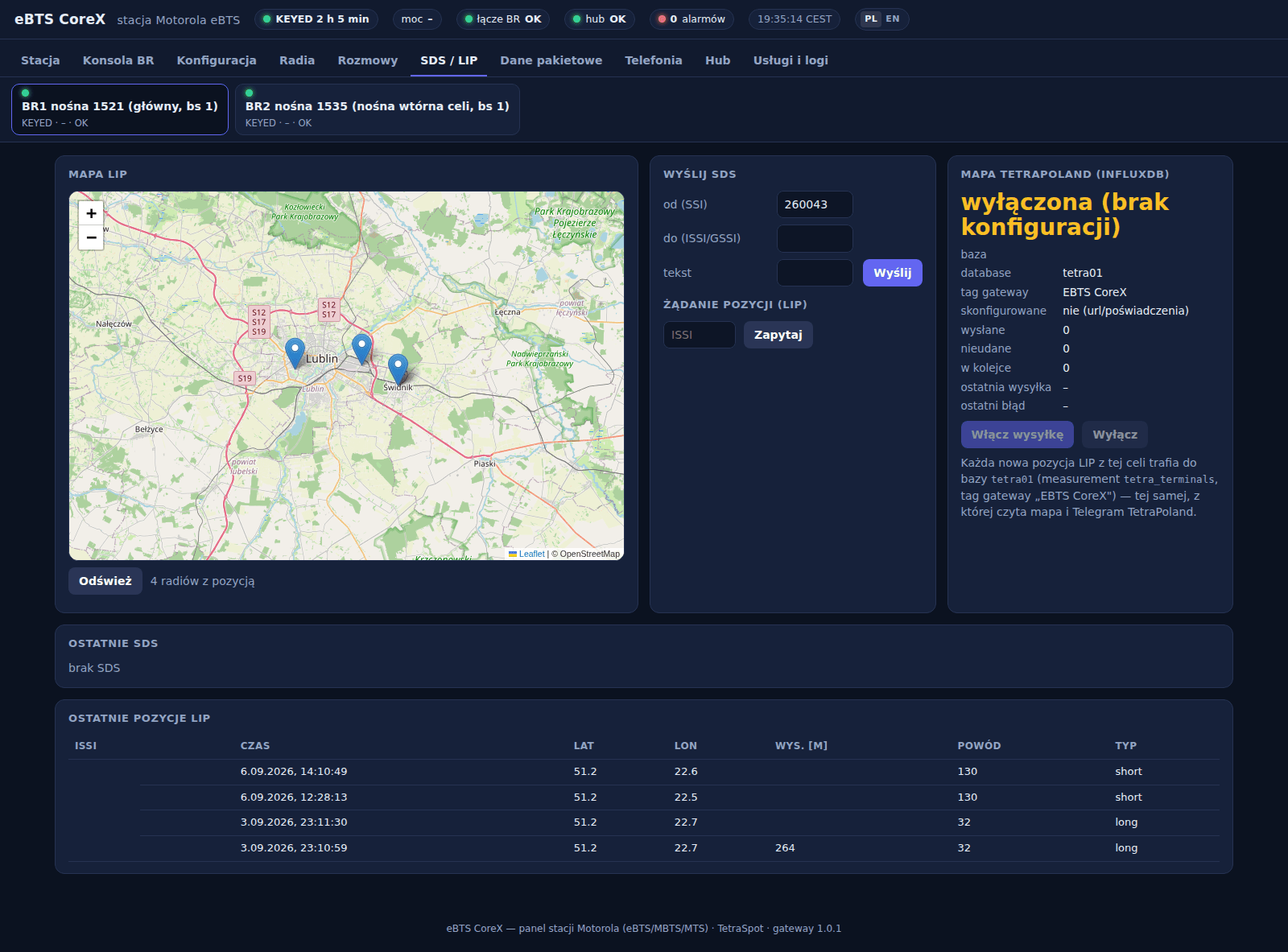Open the SDS / LIP tab

(x=449, y=60)
